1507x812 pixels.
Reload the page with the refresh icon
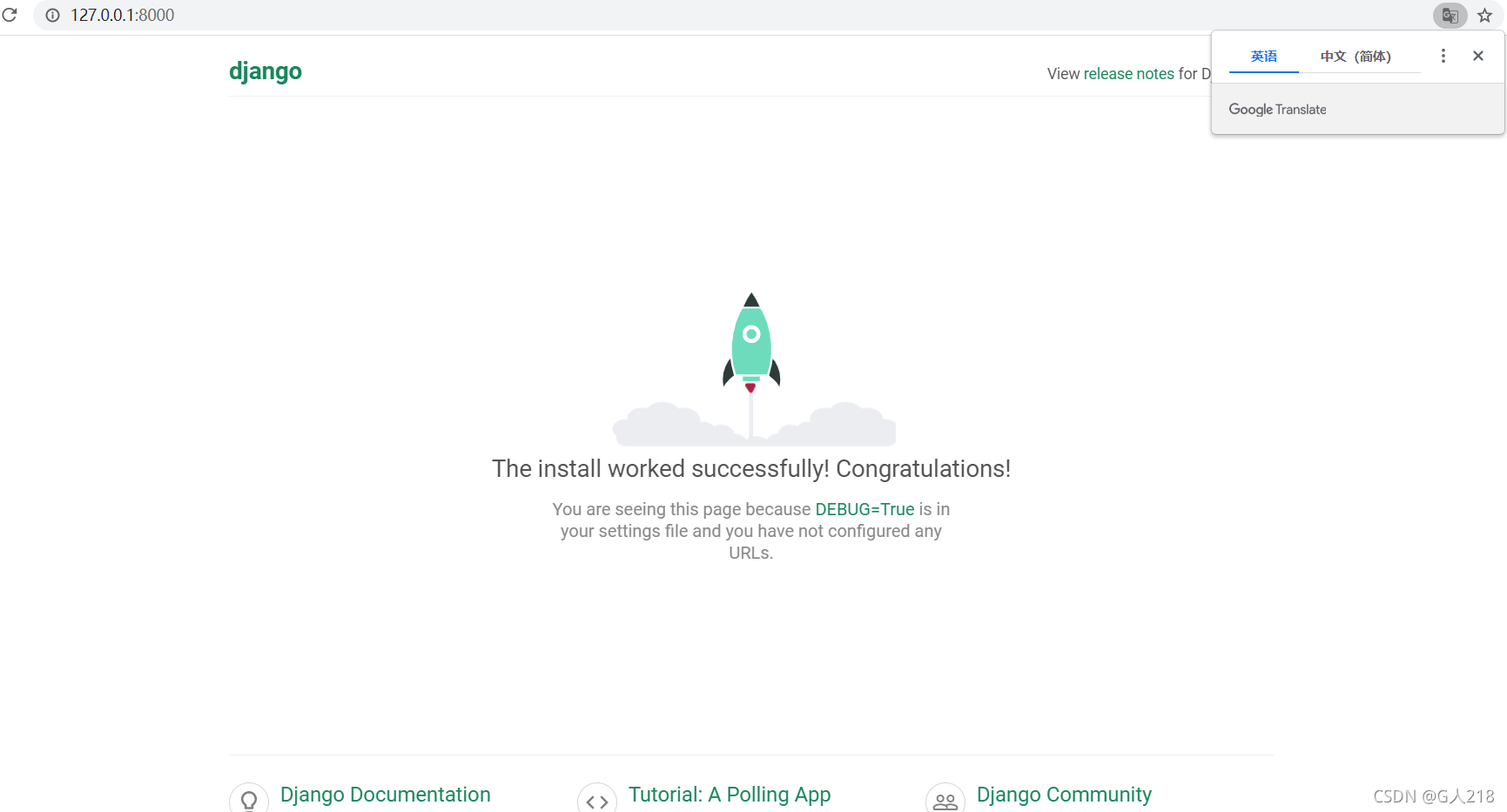click(x=10, y=15)
